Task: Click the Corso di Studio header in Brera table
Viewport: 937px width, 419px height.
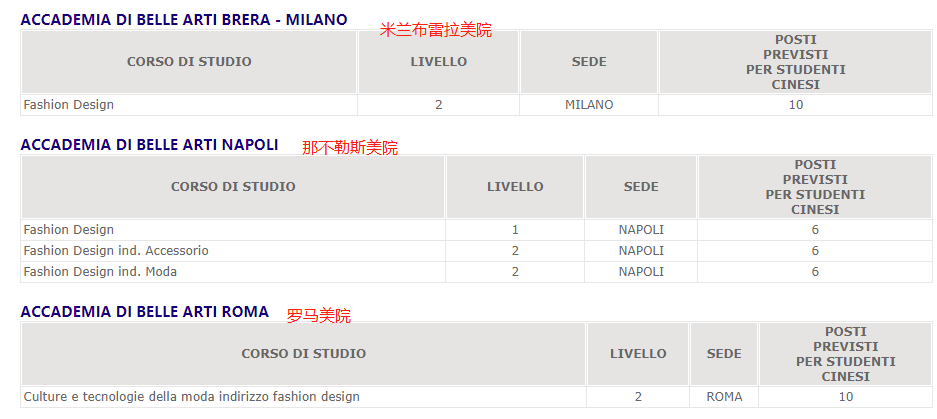Action: click(x=189, y=62)
